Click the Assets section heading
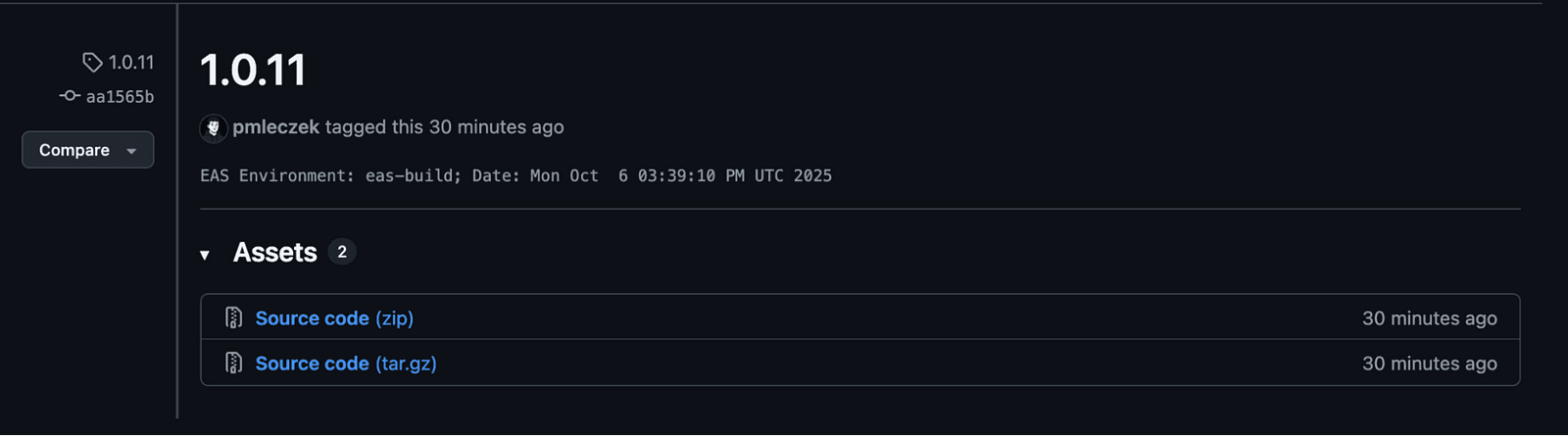Image resolution: width=1568 pixels, height=436 pixels. click(274, 253)
